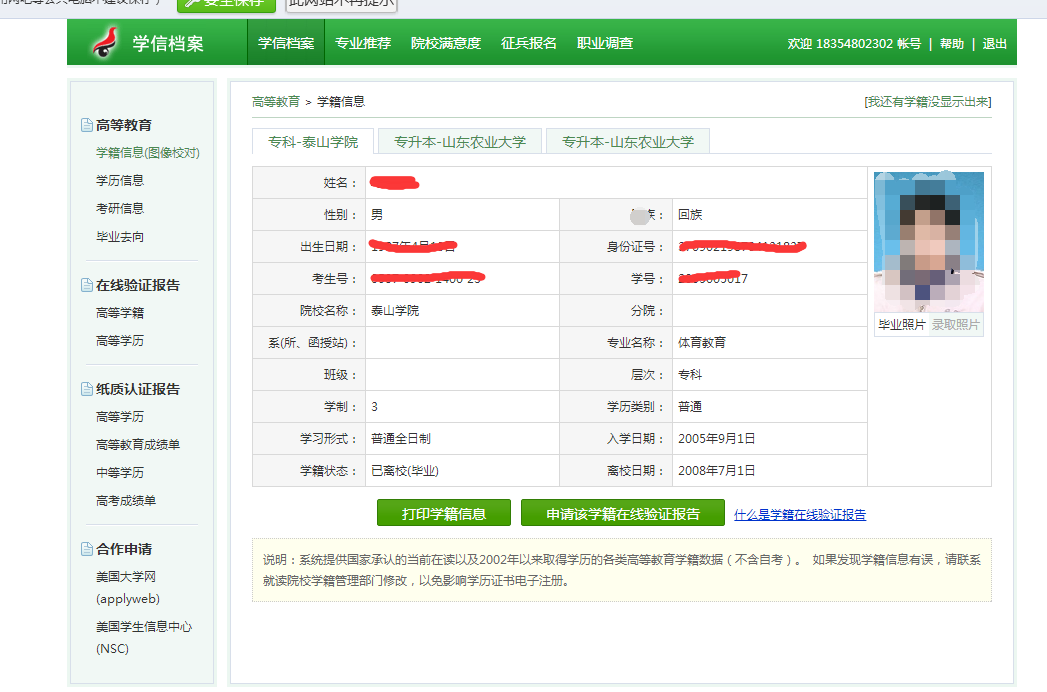Image resolution: width=1047 pixels, height=692 pixels.
Task: Open the 征兵报名 menu item
Action: [529, 42]
